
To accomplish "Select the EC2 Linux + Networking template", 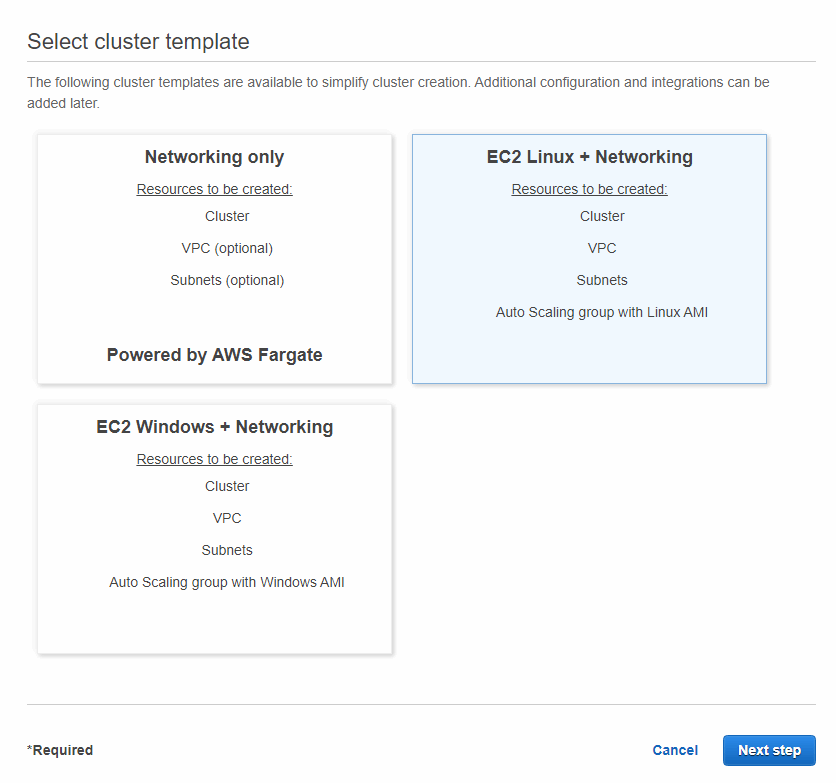I will click(589, 258).
